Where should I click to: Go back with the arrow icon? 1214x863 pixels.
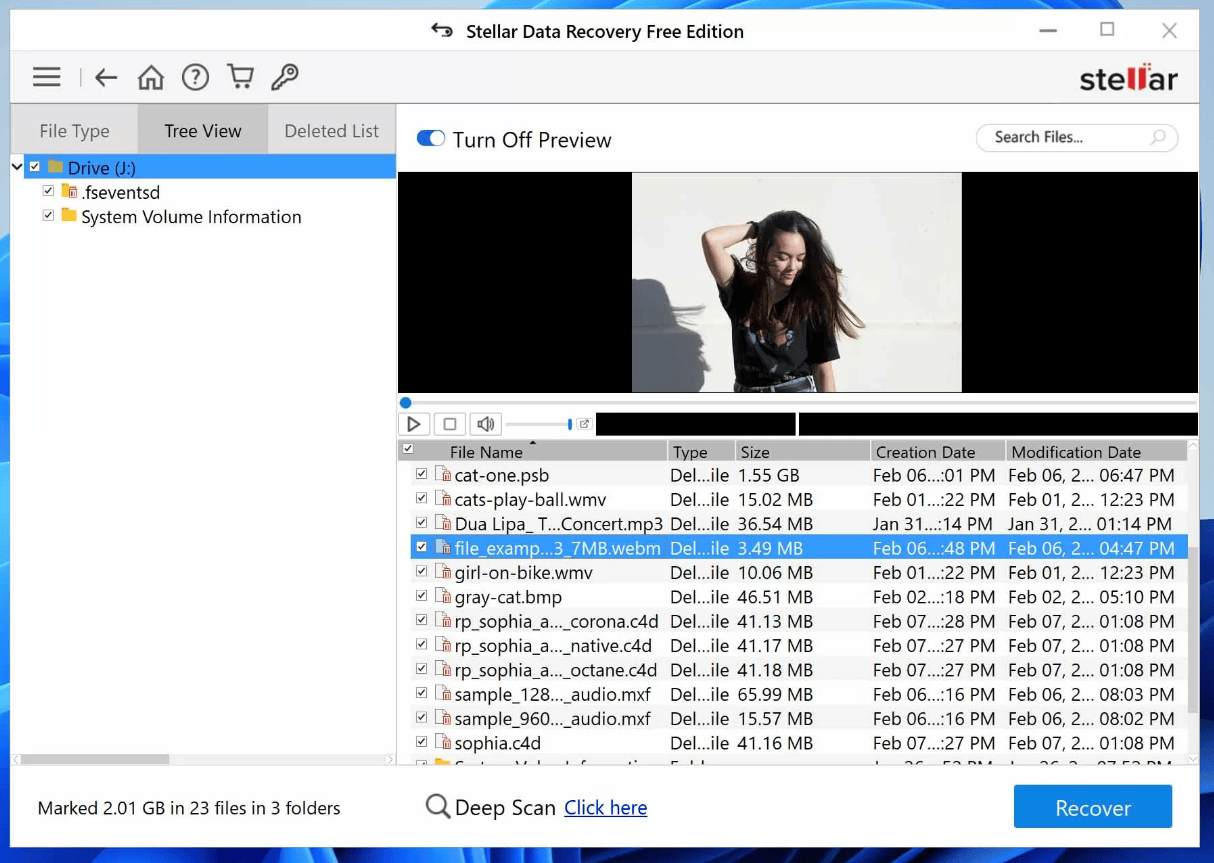pyautogui.click(x=106, y=77)
